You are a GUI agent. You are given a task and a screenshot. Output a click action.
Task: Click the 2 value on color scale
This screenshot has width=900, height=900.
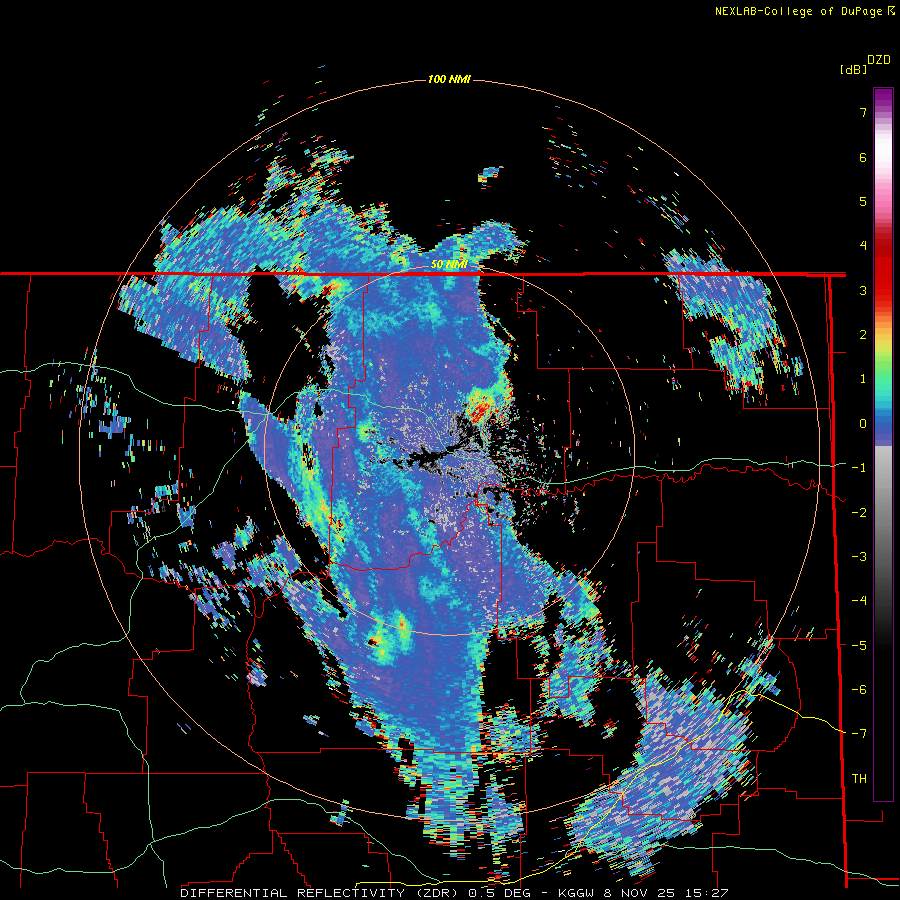pyautogui.click(x=863, y=335)
